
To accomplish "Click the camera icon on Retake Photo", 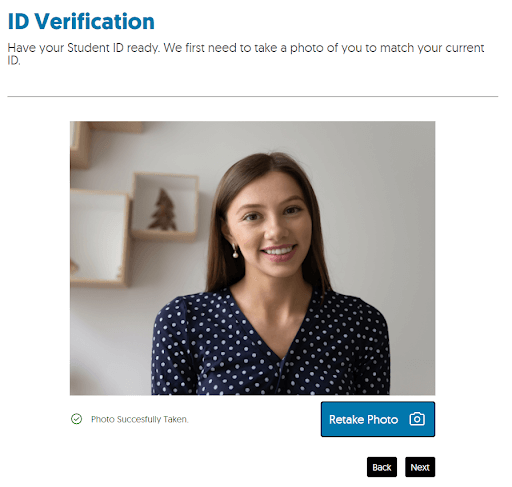I will [x=417, y=419].
